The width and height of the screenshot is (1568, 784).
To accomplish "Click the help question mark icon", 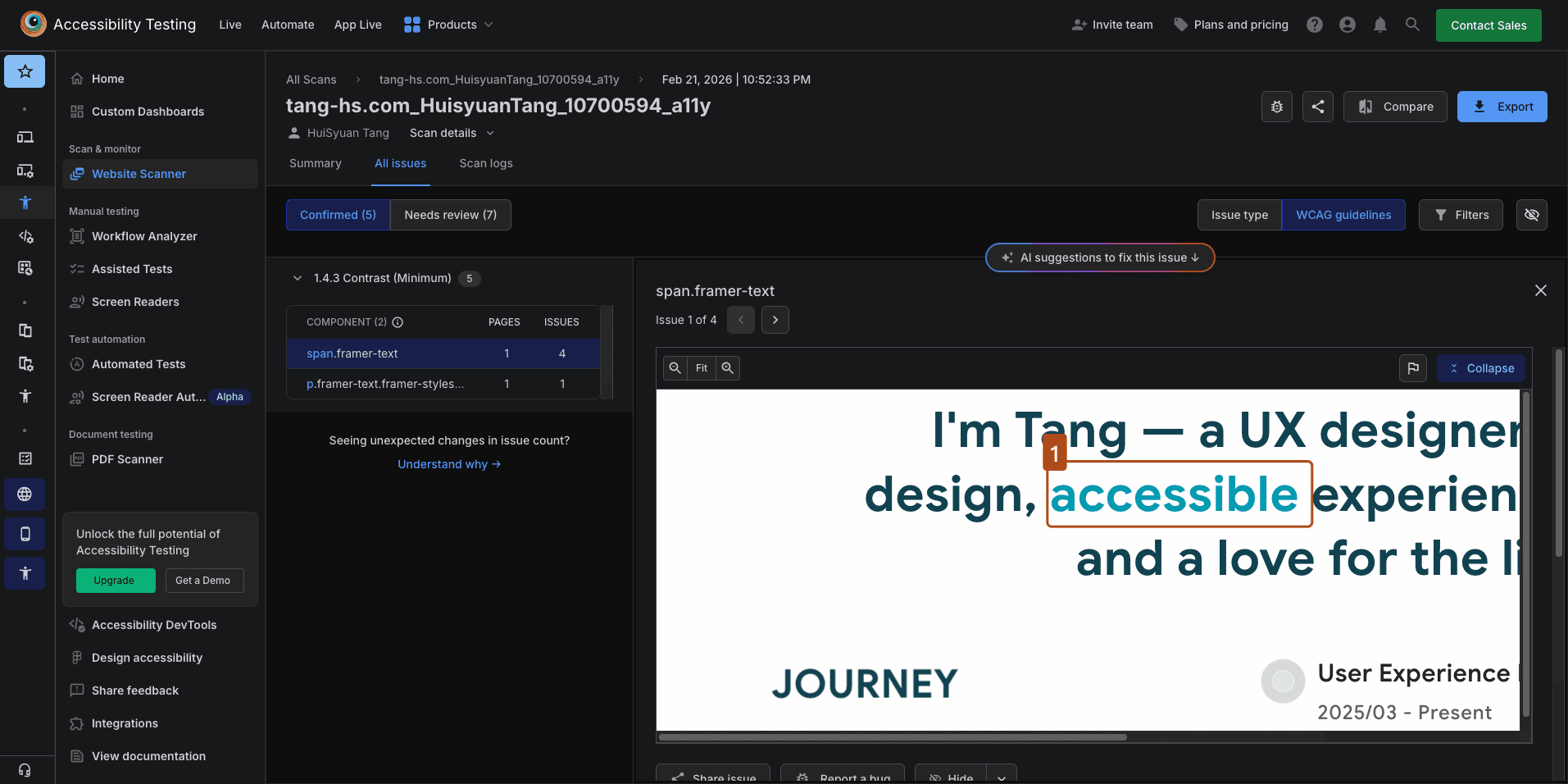I will (x=1315, y=25).
